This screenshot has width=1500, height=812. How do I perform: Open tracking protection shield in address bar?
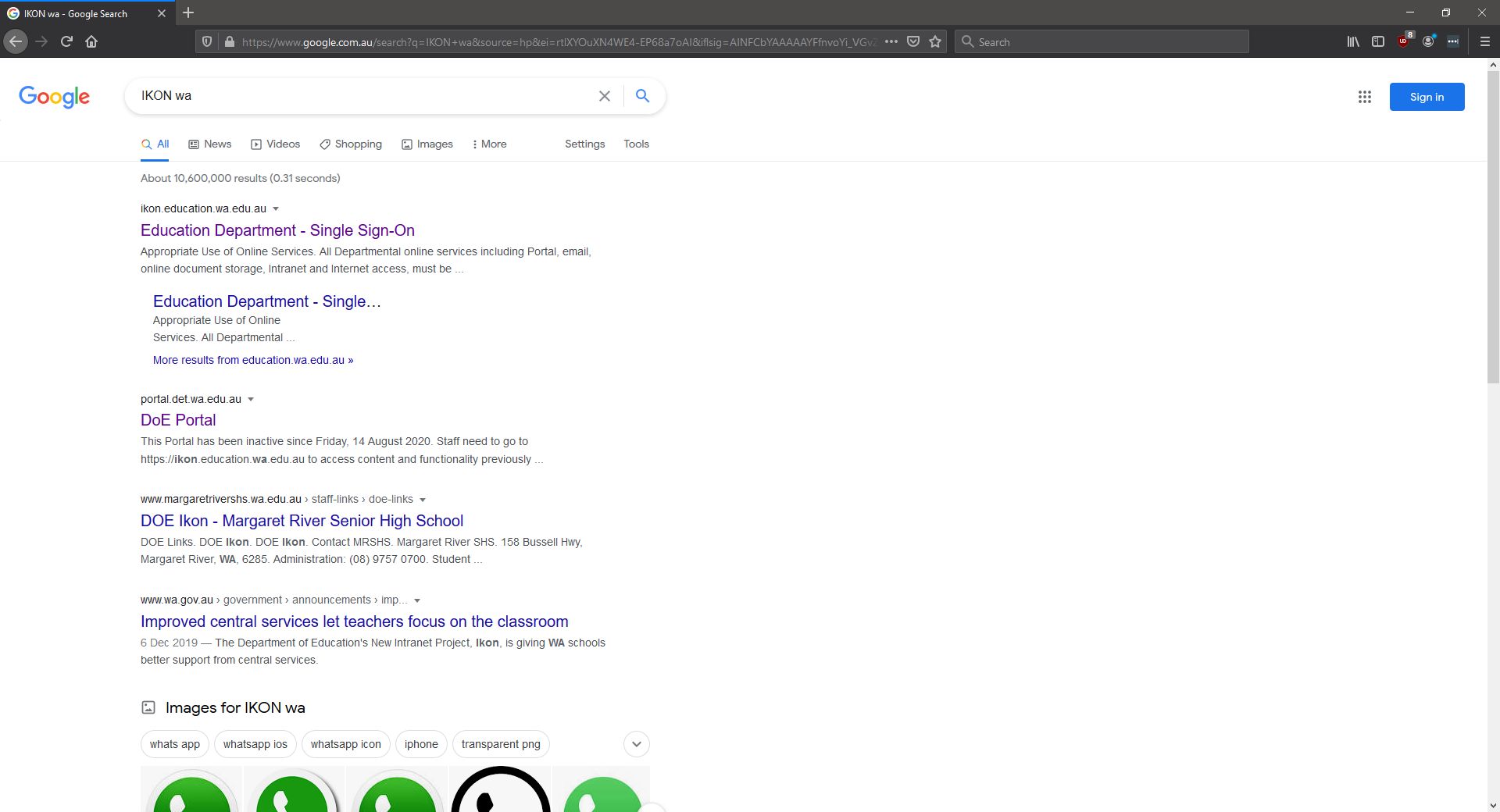point(207,41)
